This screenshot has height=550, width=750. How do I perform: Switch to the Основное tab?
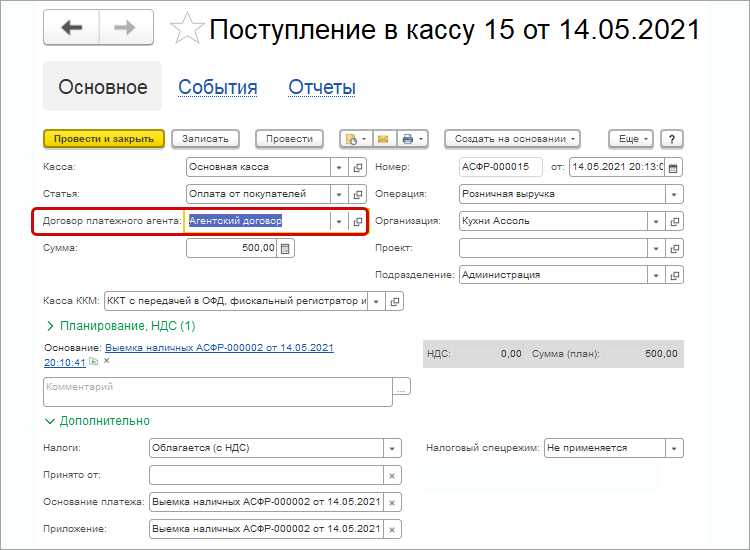point(103,87)
